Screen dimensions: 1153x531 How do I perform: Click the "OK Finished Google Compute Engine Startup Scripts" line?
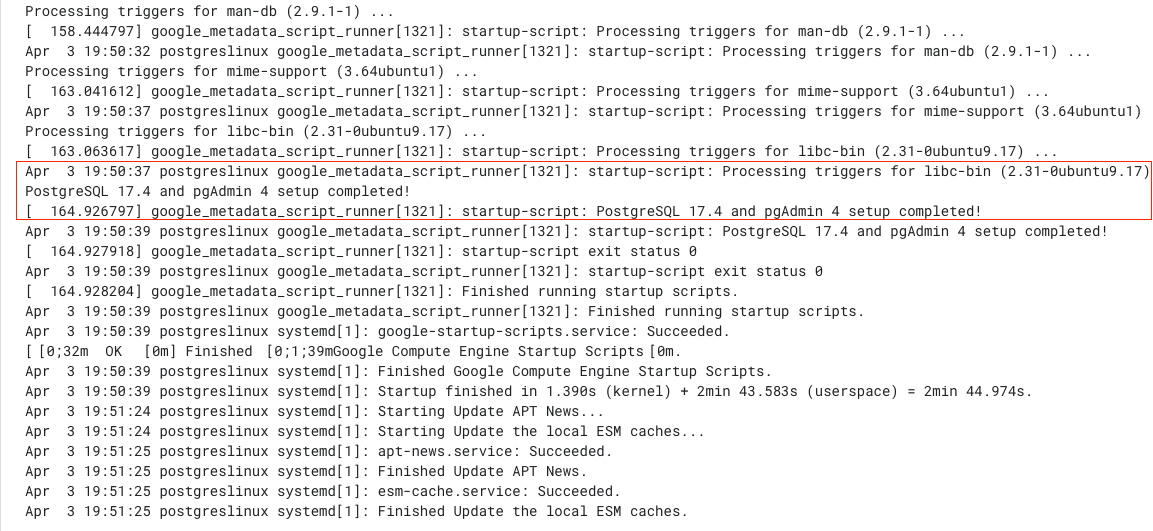pyautogui.click(x=353, y=352)
